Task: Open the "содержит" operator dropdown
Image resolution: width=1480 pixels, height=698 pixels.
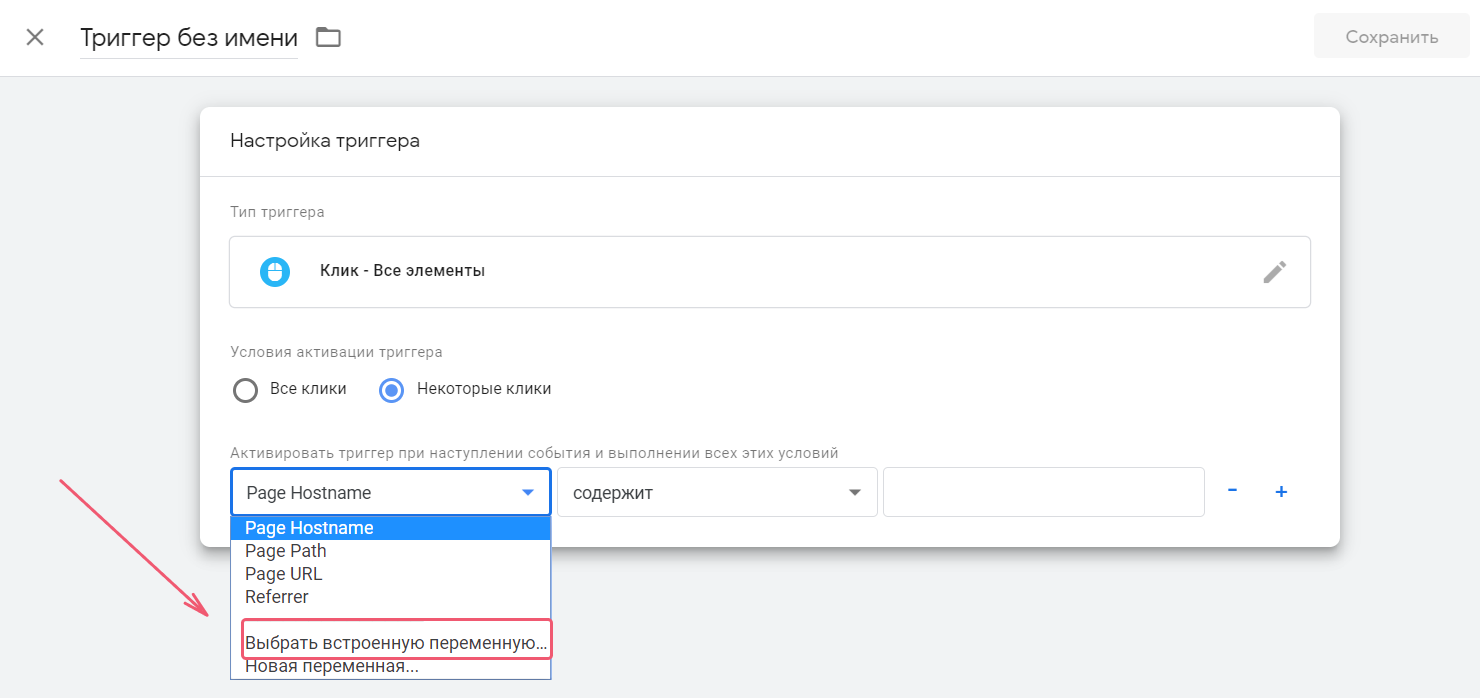Action: point(716,493)
